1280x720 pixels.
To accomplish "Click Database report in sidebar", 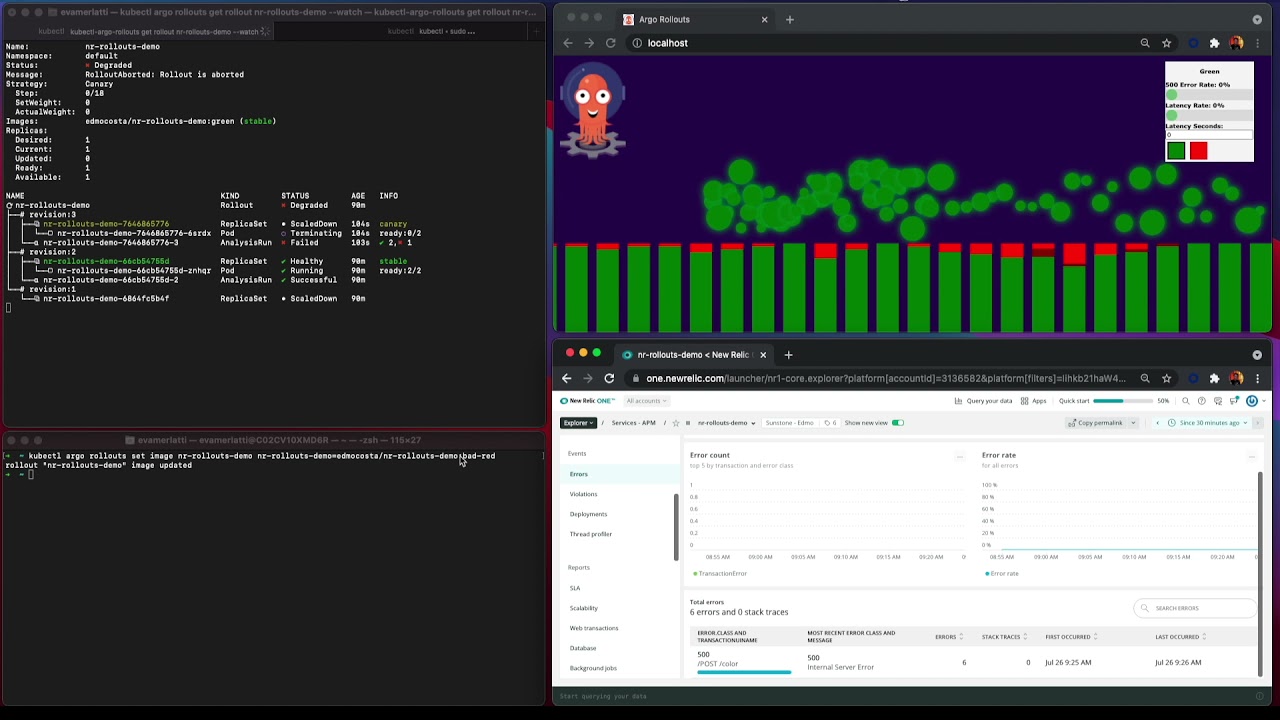I will pos(583,648).
